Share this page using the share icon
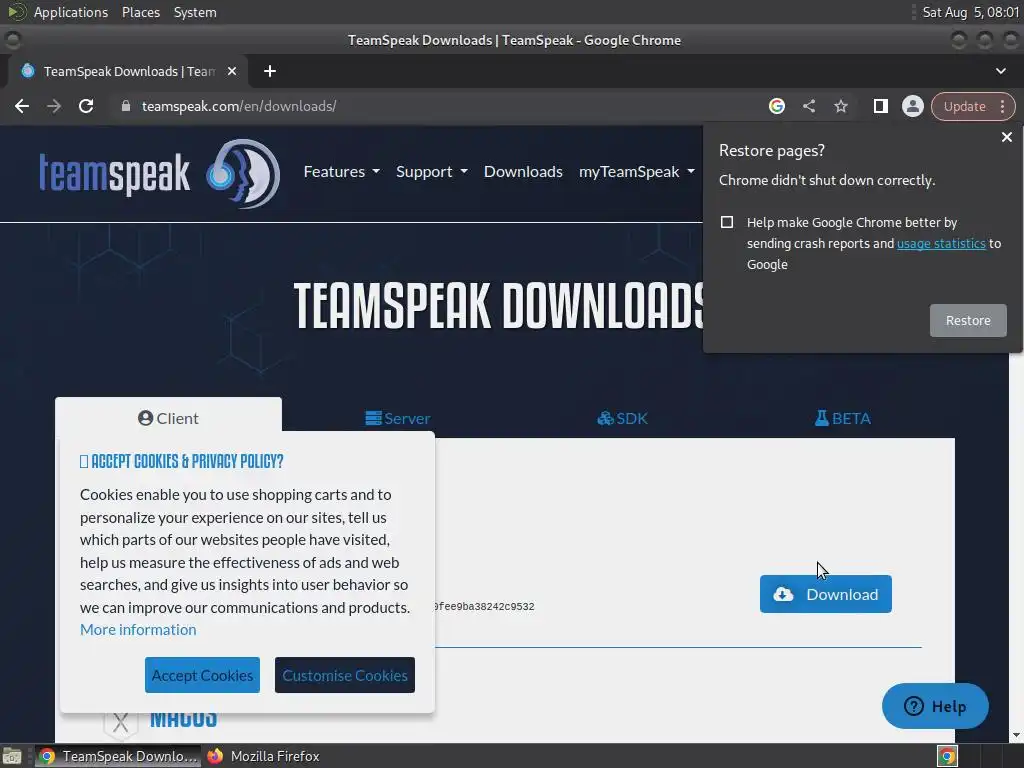The width and height of the screenshot is (1024, 768). [x=809, y=106]
